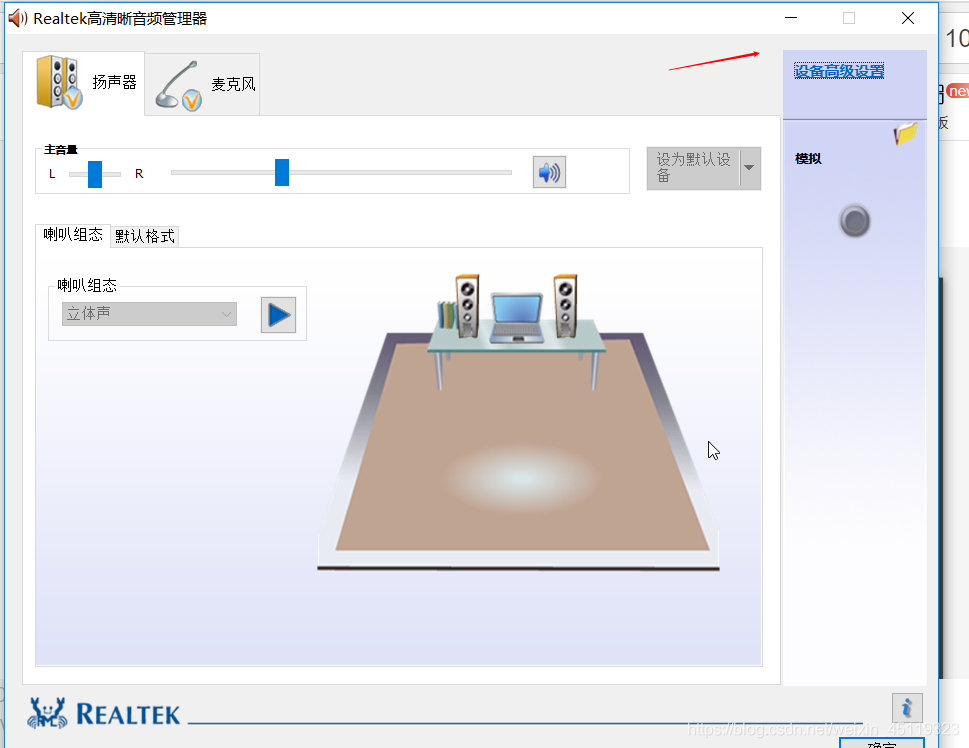
Task: Expand the default device dropdown arrow
Action: click(x=750, y=168)
